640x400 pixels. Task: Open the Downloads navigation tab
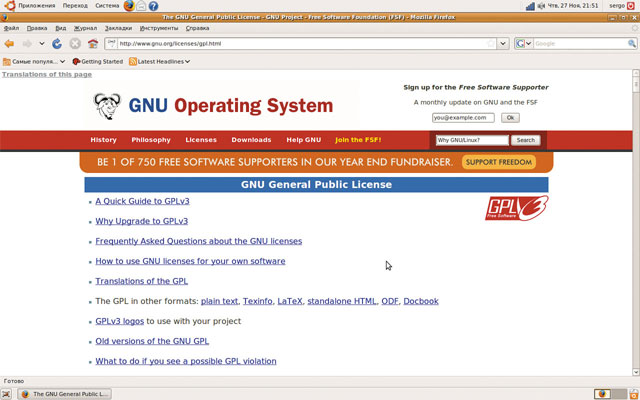251,140
